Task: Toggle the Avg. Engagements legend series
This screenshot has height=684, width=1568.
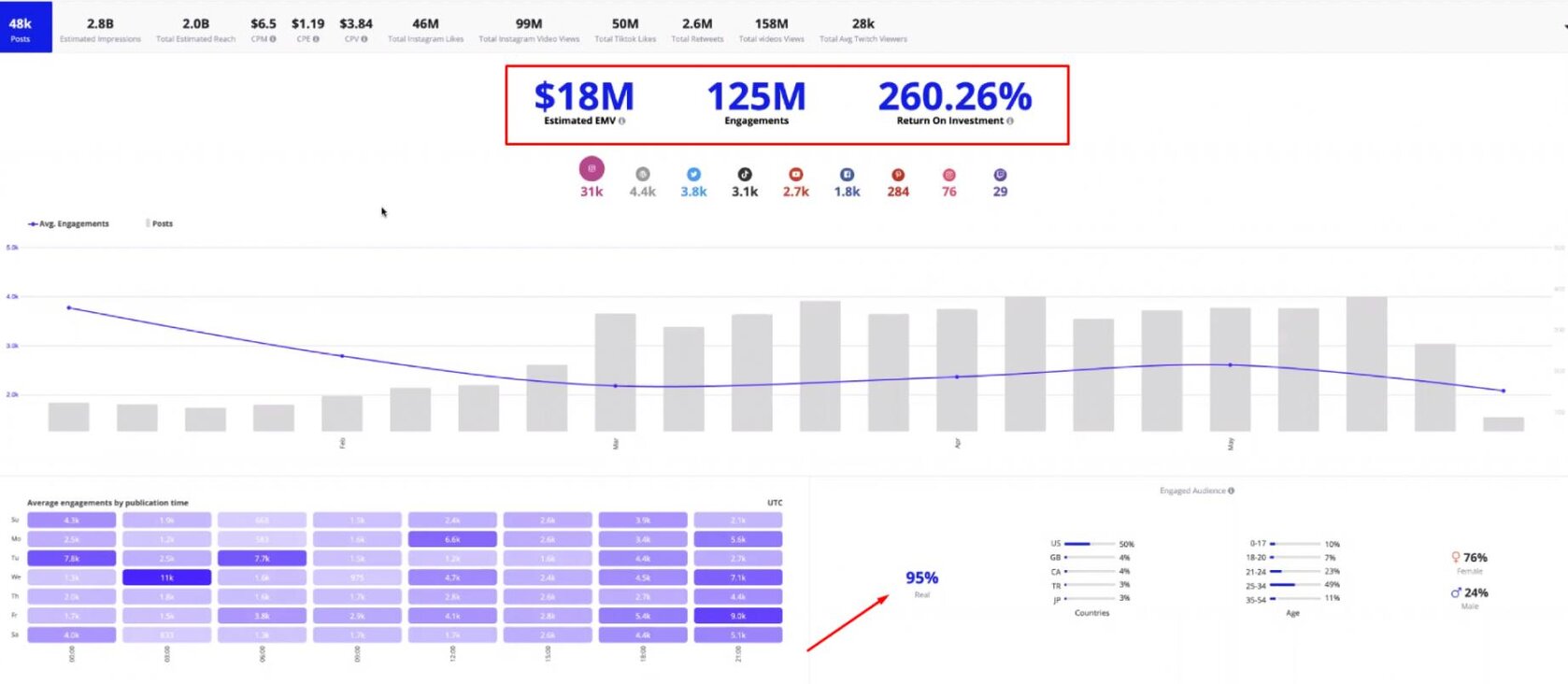Action: (69, 224)
